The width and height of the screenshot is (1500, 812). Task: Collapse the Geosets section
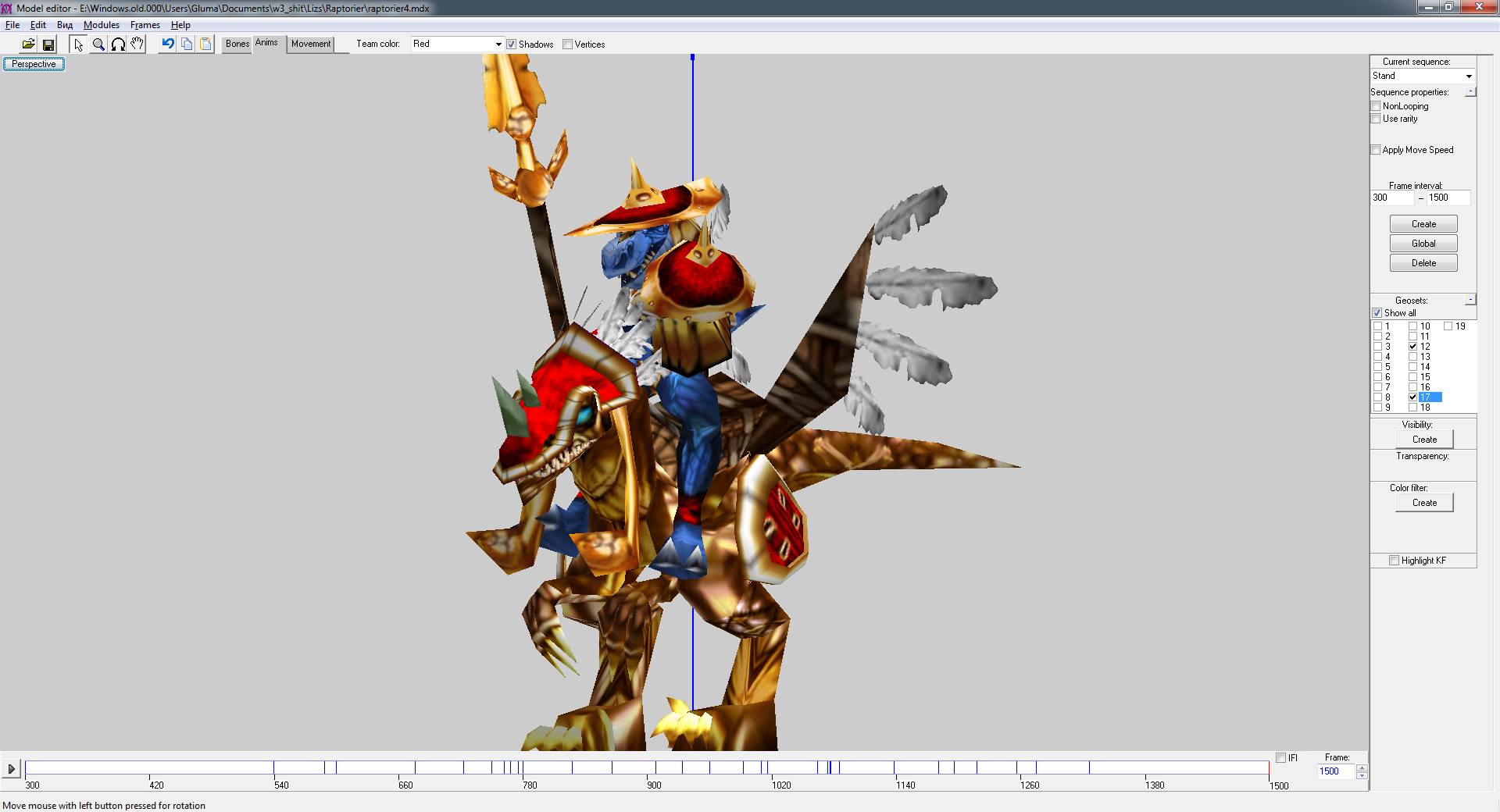pyautogui.click(x=1470, y=300)
